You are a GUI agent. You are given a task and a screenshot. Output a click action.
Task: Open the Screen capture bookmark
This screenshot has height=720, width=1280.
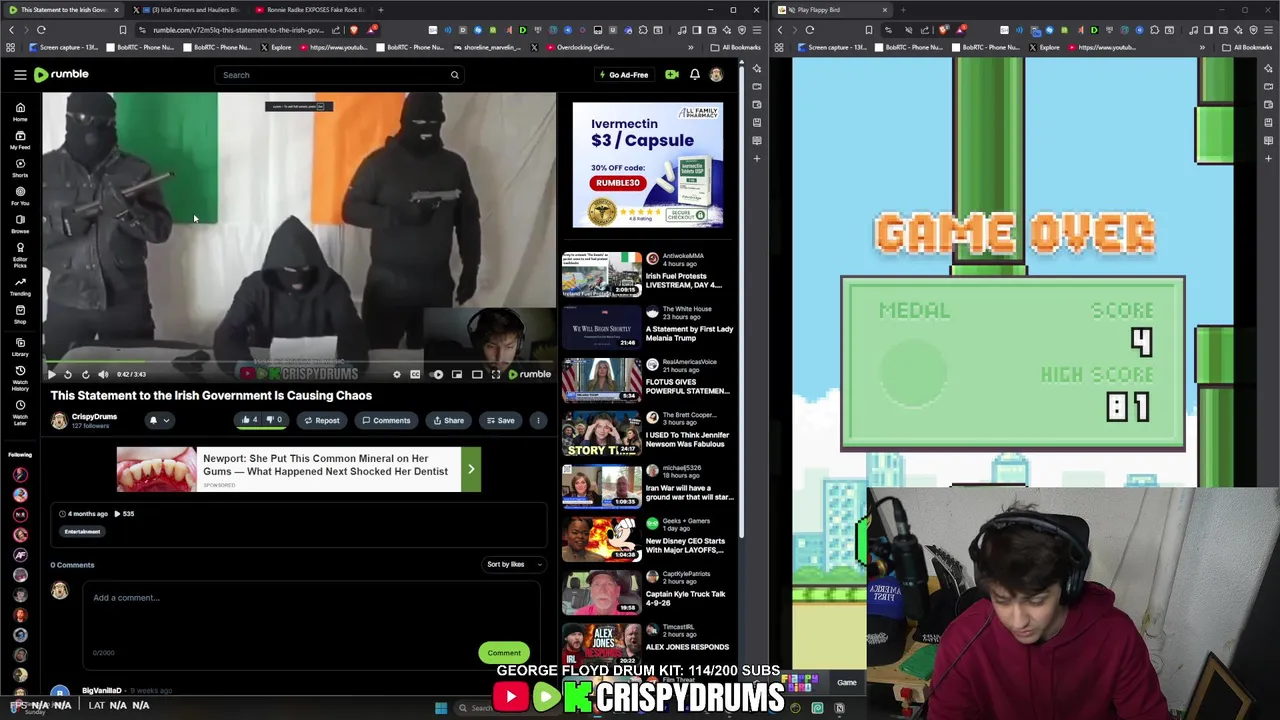(x=65, y=47)
